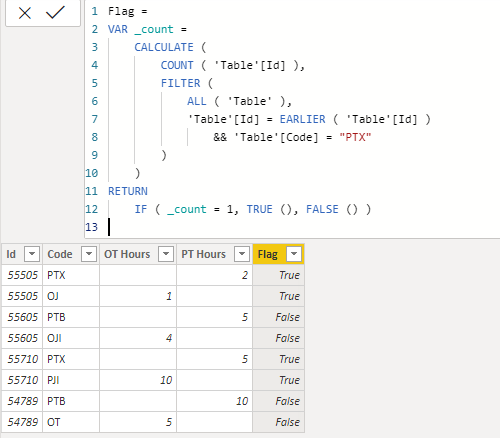This screenshot has height=438, width=500.
Task: Open the Code column filter dropdown
Action: 89,254
